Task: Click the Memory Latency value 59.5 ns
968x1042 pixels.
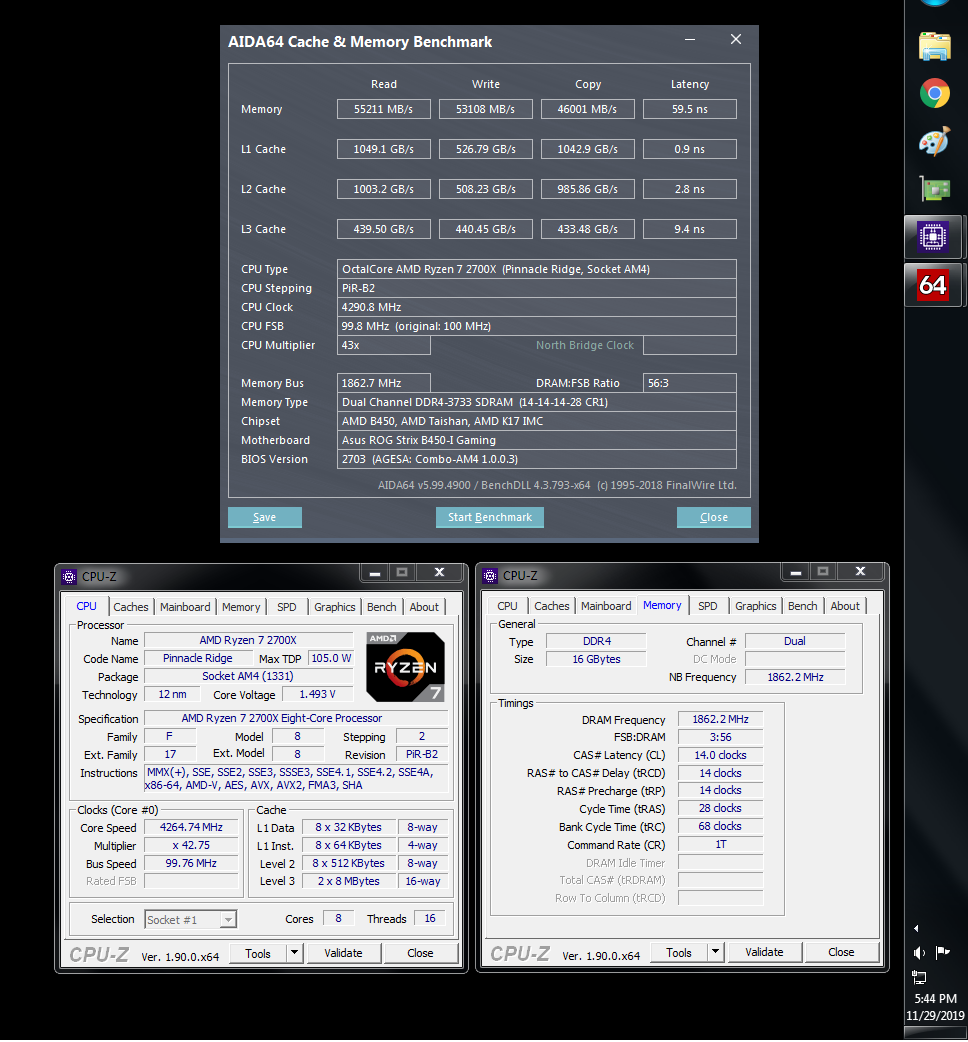Action: [x=690, y=109]
